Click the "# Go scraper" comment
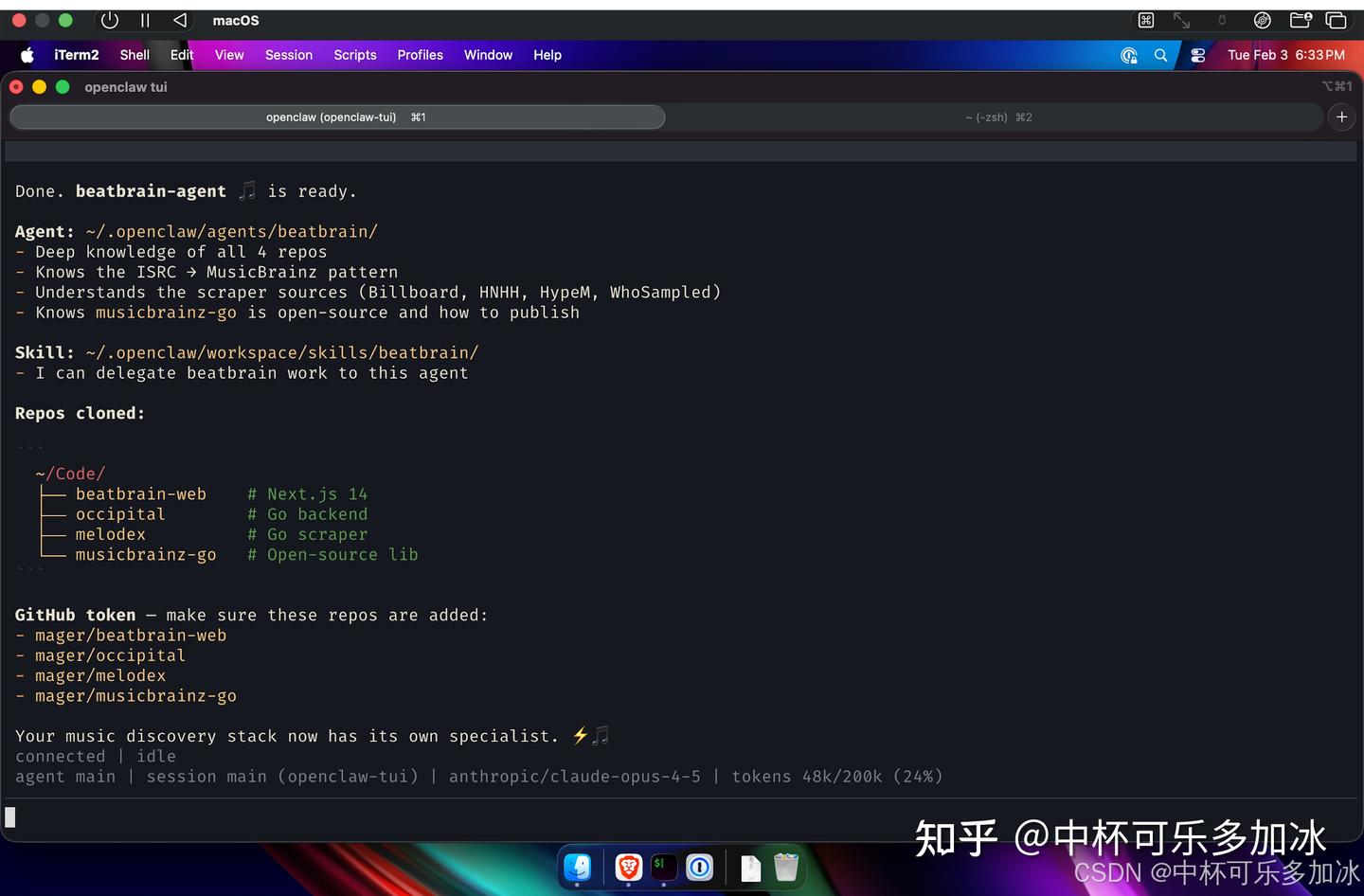 (307, 534)
